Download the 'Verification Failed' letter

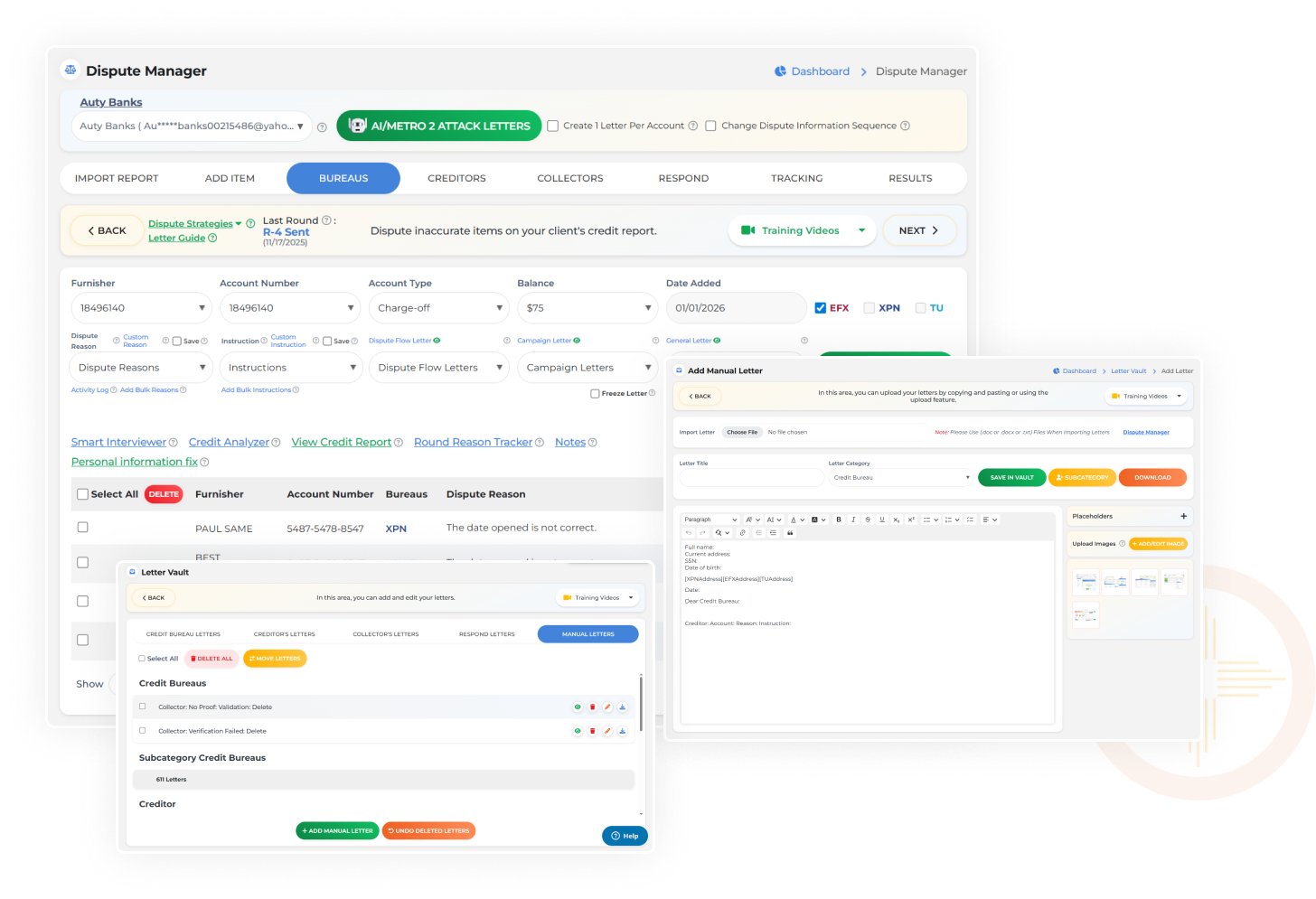pyautogui.click(x=622, y=731)
